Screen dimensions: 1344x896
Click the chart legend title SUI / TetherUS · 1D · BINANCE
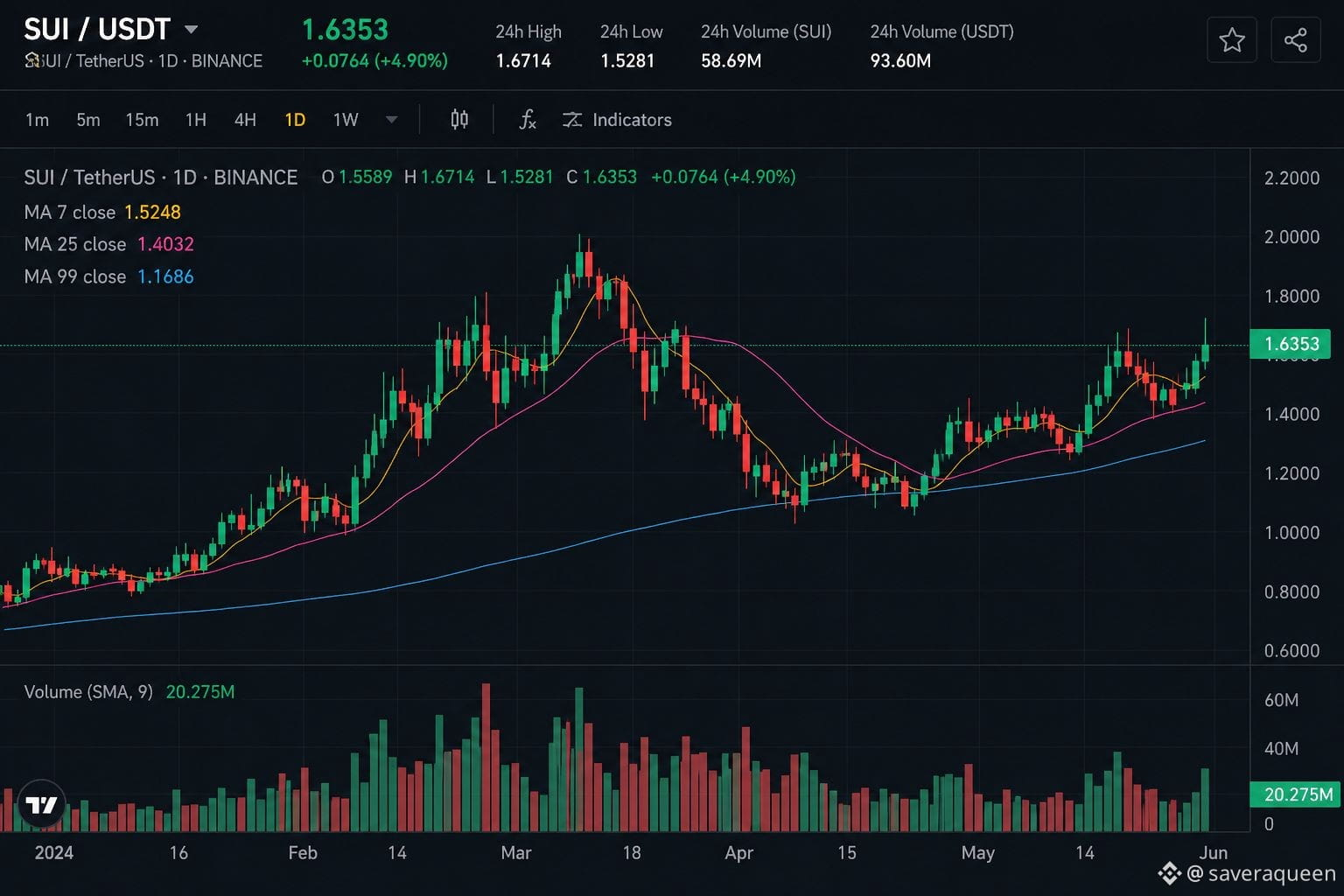pyautogui.click(x=161, y=178)
